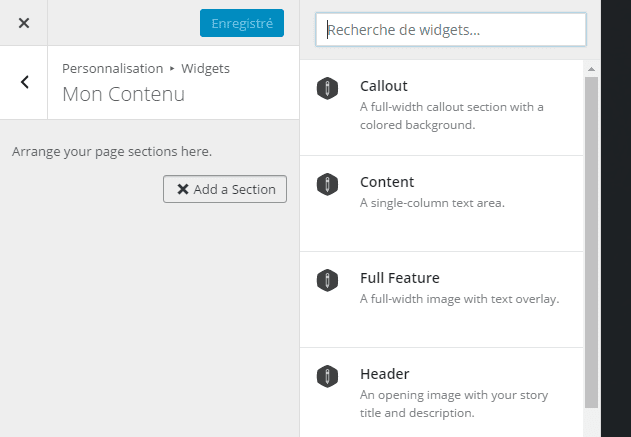
Task: Click the Personnalisation breadcrumb text
Action: pos(113,69)
